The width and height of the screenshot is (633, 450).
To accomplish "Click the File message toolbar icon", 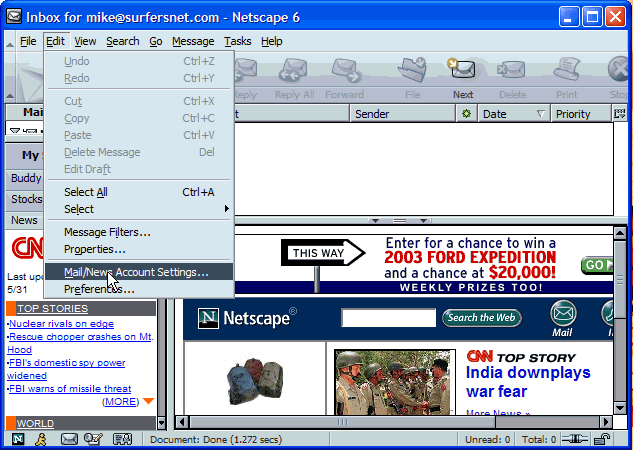I will 412,78.
